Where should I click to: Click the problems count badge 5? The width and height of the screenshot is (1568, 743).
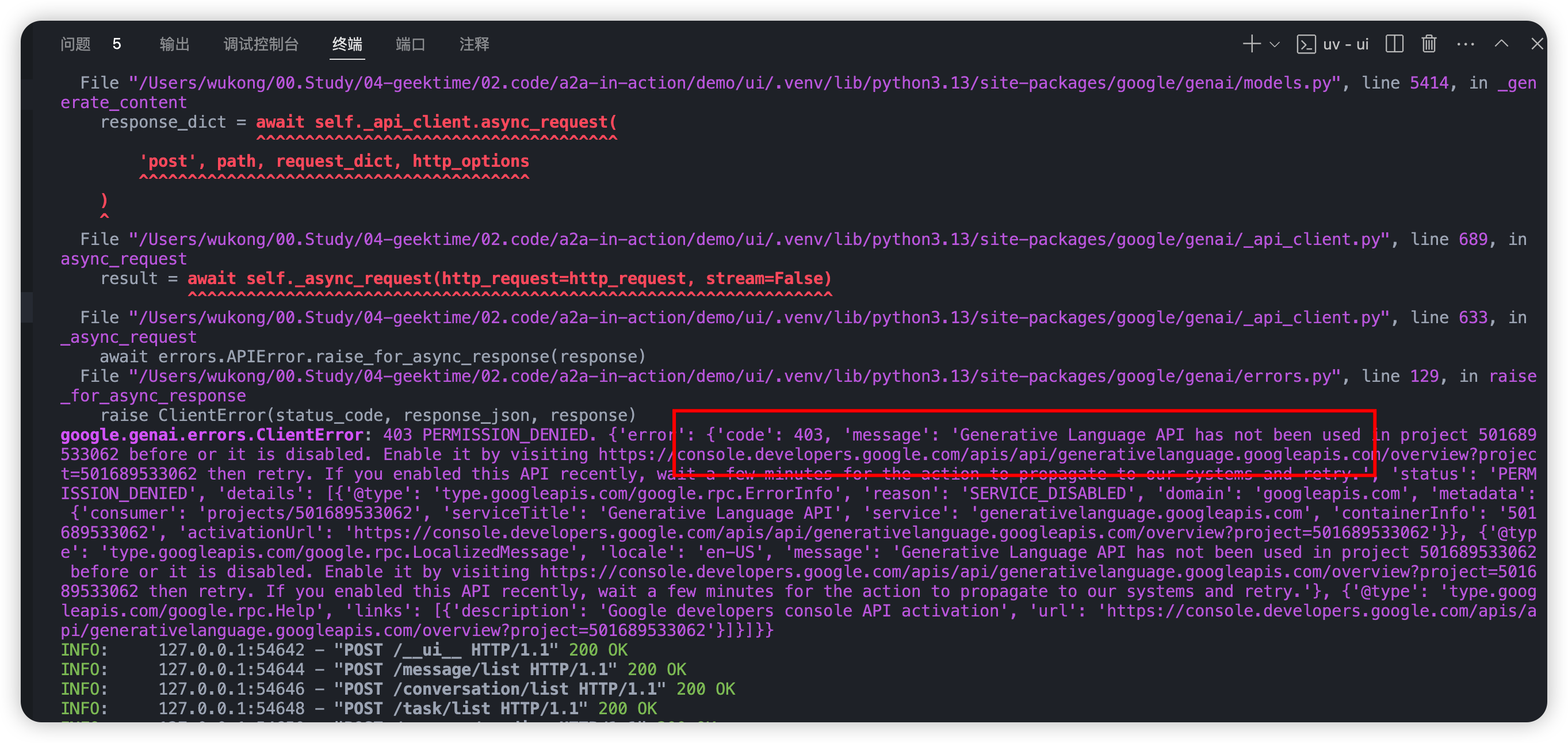(x=117, y=44)
